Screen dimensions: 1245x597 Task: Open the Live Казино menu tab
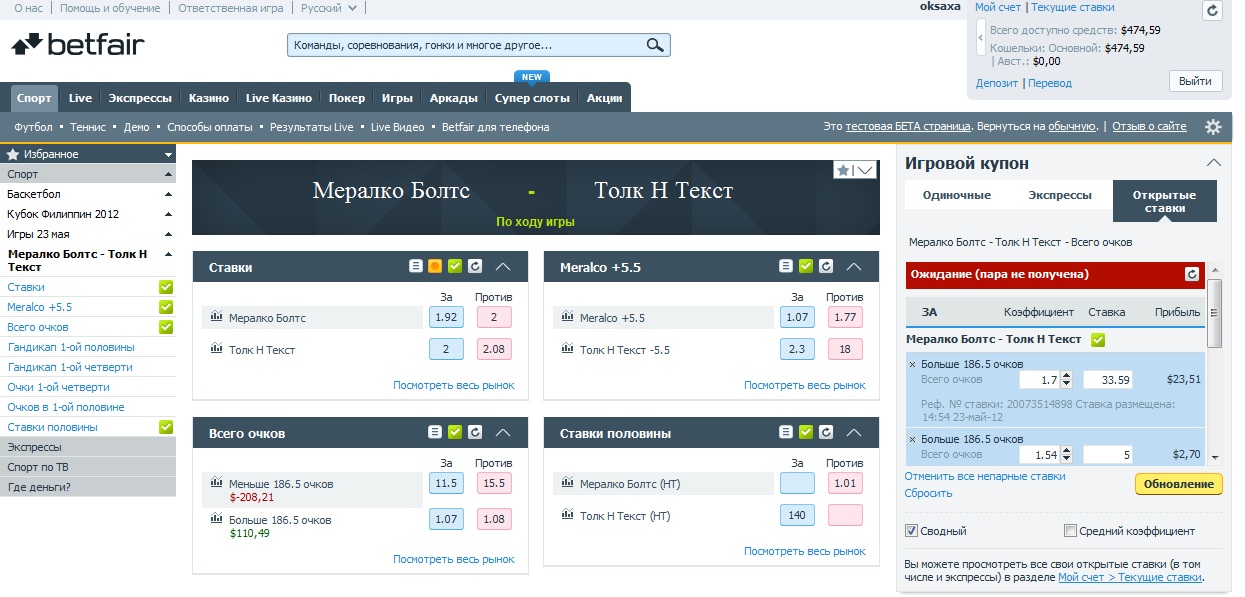279,98
